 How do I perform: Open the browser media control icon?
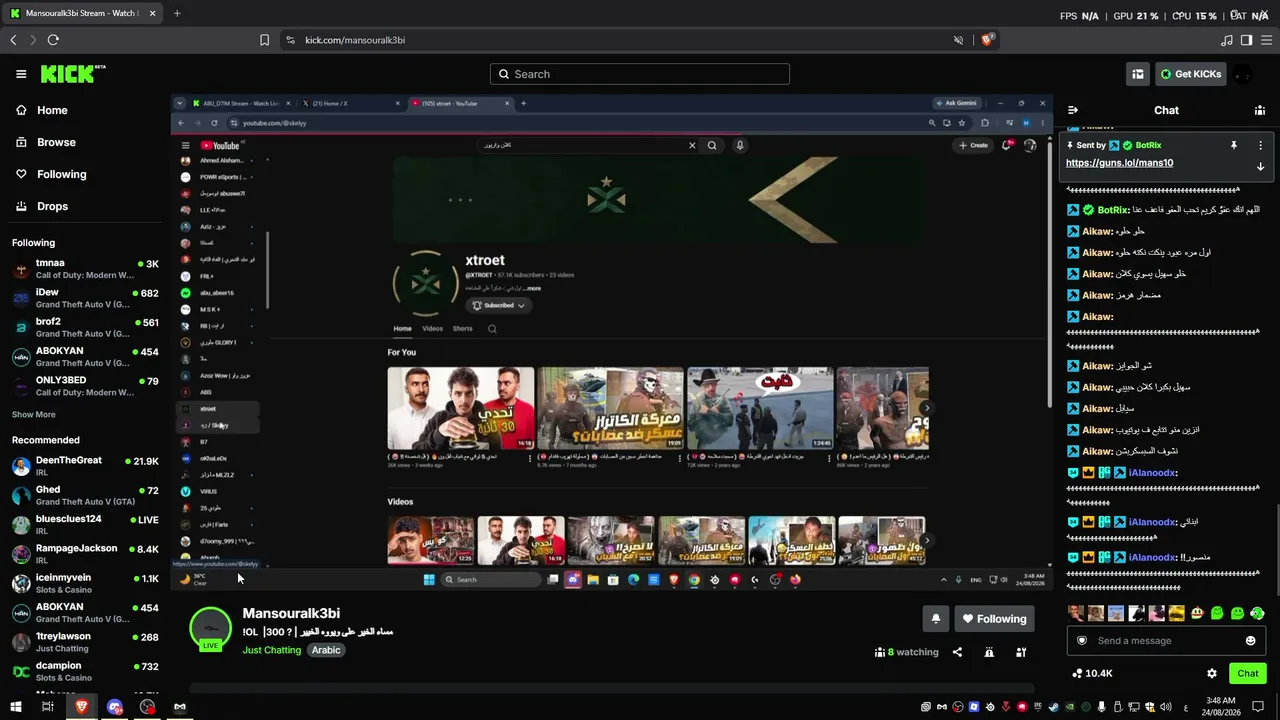(1227, 40)
